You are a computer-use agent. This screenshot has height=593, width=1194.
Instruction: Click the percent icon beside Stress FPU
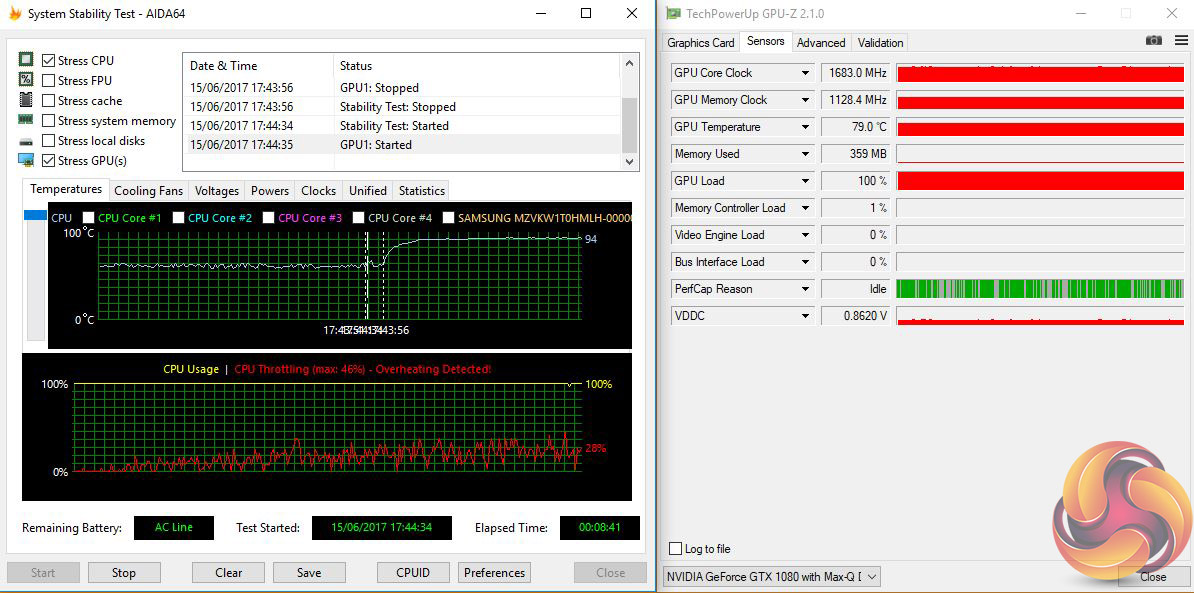tap(26, 80)
